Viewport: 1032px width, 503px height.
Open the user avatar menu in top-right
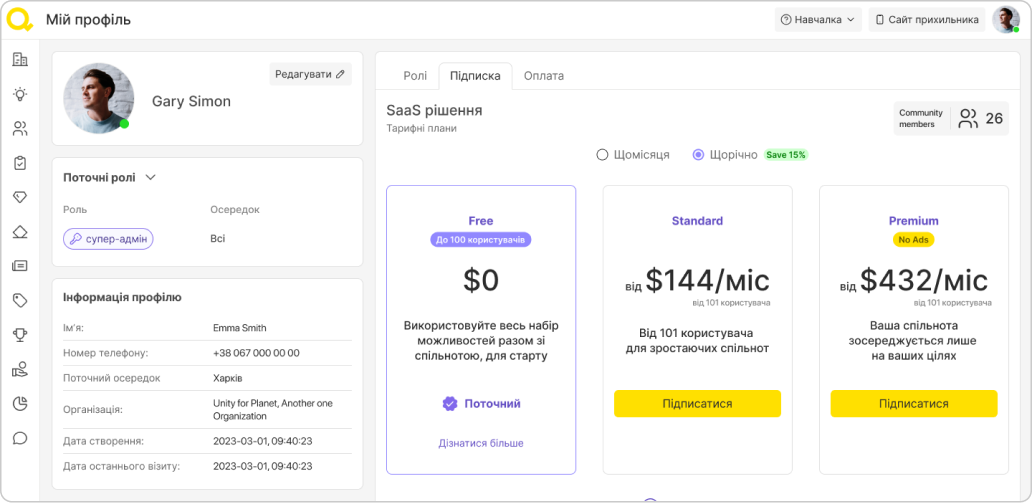pyautogui.click(x=1004, y=19)
